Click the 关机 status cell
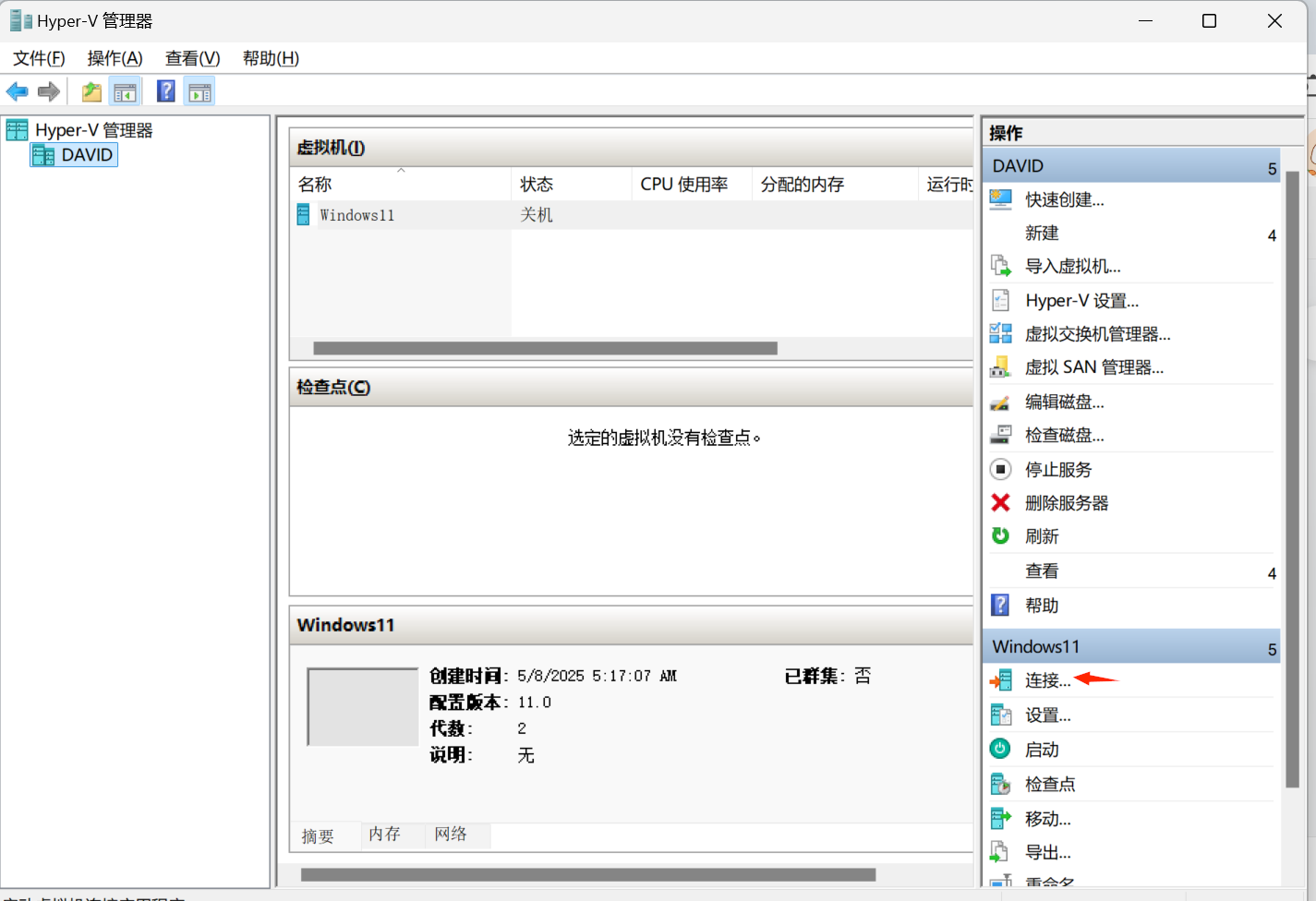1316x901 pixels. [537, 215]
